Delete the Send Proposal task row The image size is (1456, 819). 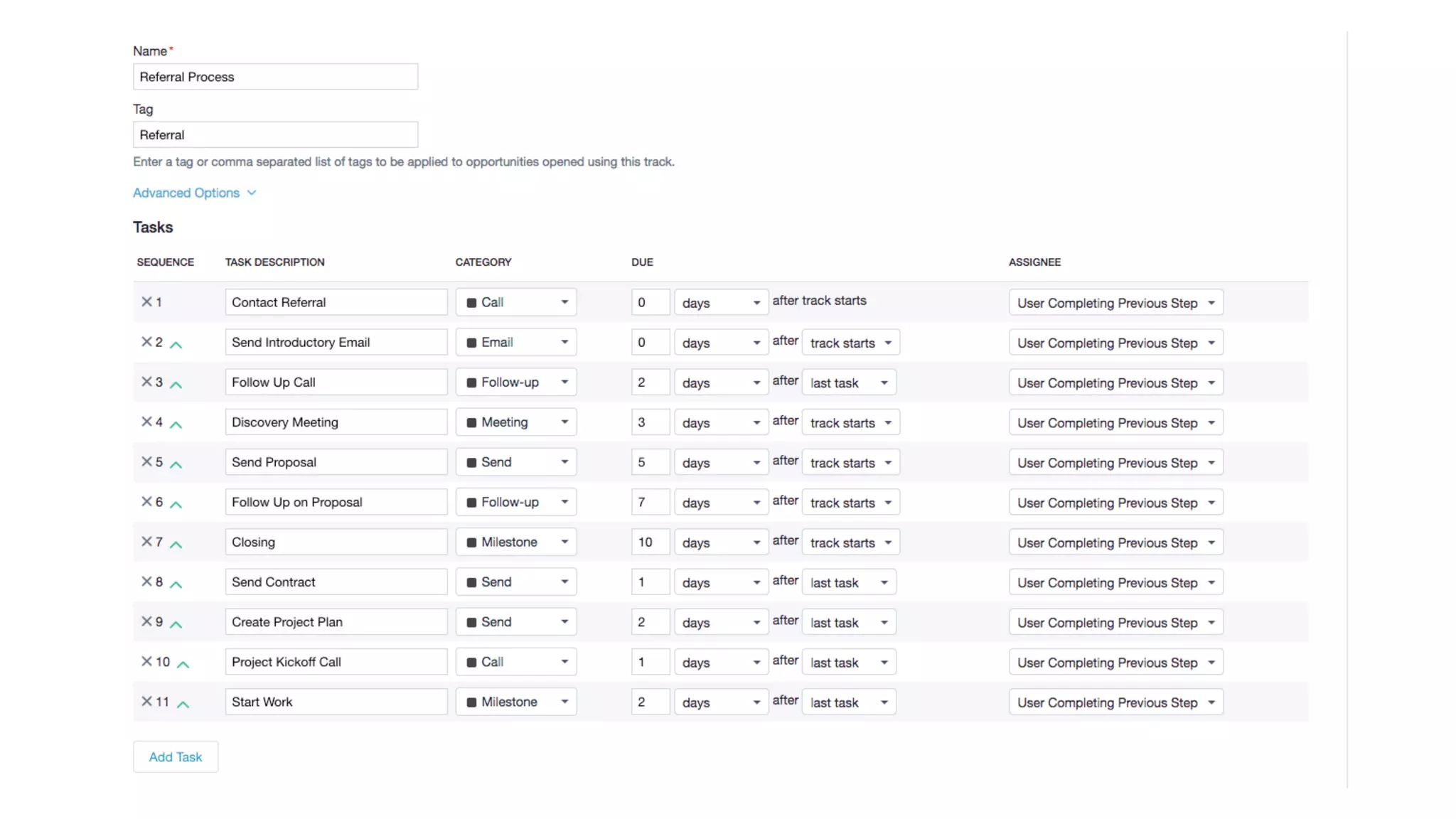point(146,461)
